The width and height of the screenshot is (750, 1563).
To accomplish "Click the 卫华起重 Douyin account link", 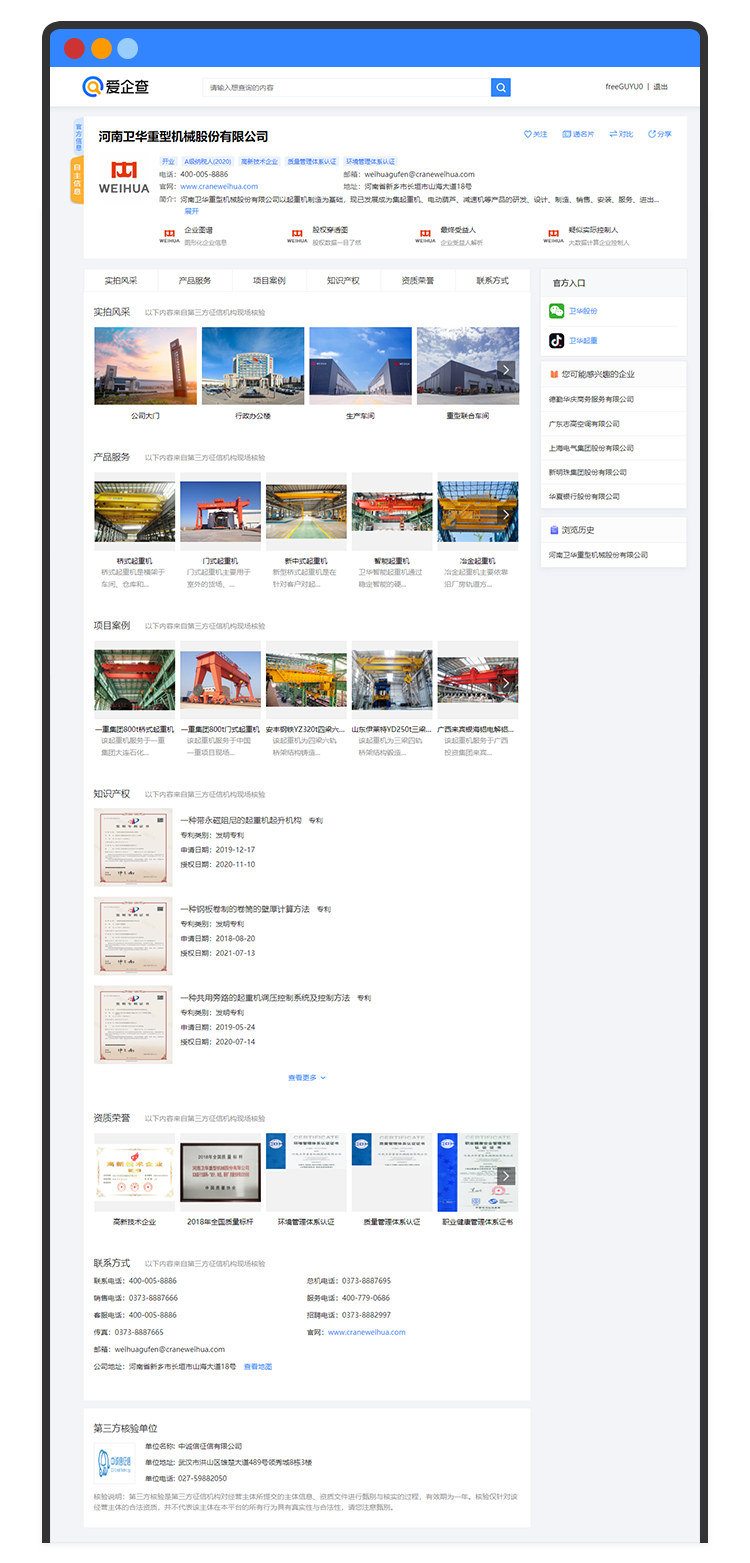I will point(584,341).
